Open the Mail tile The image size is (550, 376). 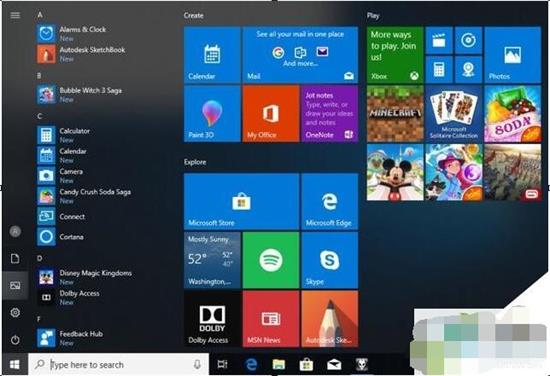click(300, 55)
